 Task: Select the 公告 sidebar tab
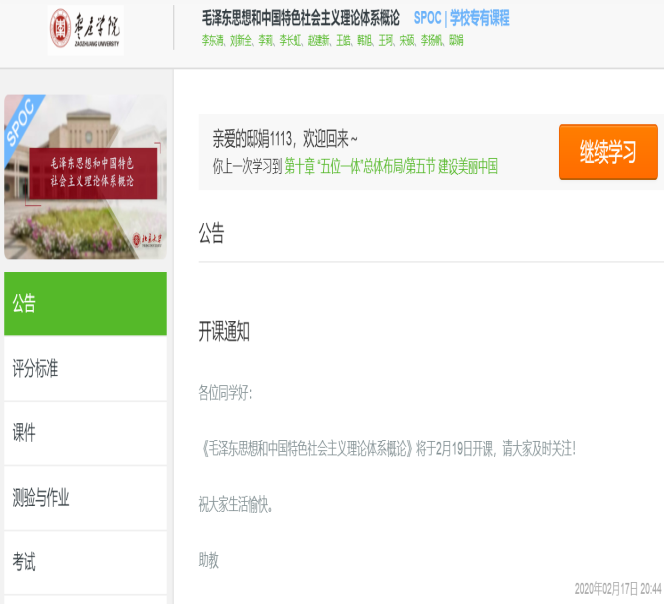85,303
